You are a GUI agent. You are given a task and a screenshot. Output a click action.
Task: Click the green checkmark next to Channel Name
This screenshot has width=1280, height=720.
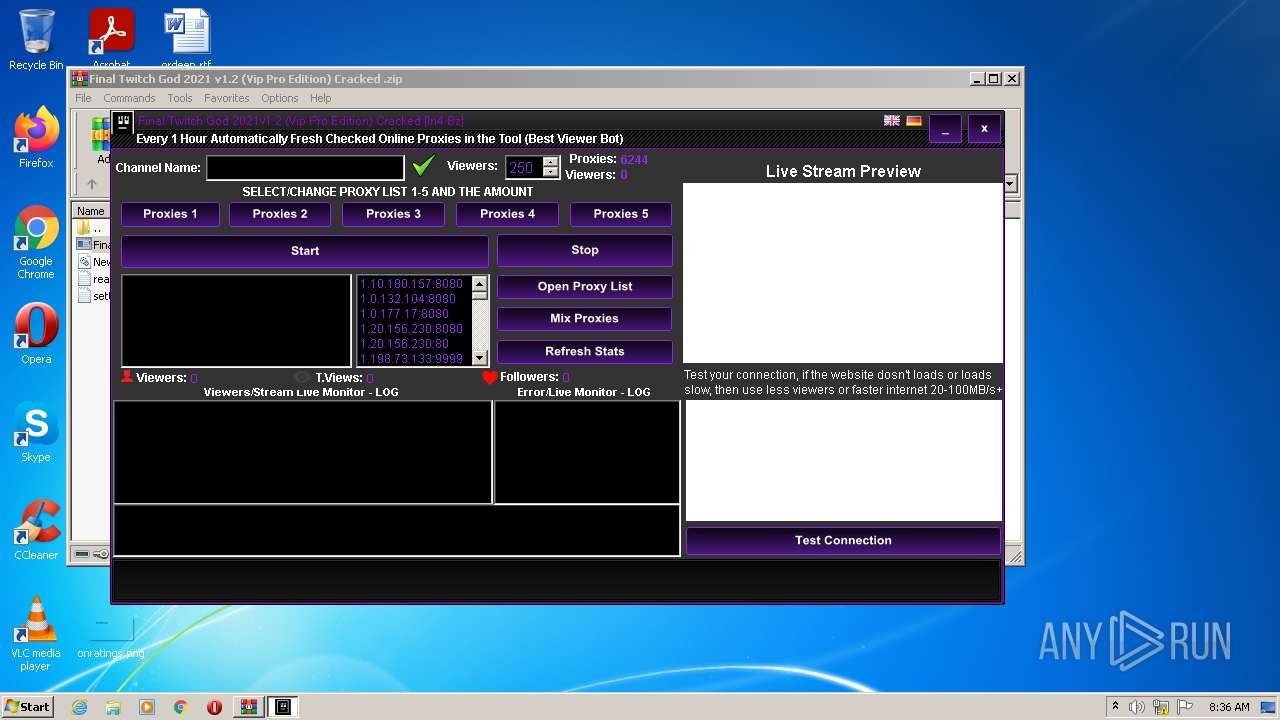coord(423,166)
